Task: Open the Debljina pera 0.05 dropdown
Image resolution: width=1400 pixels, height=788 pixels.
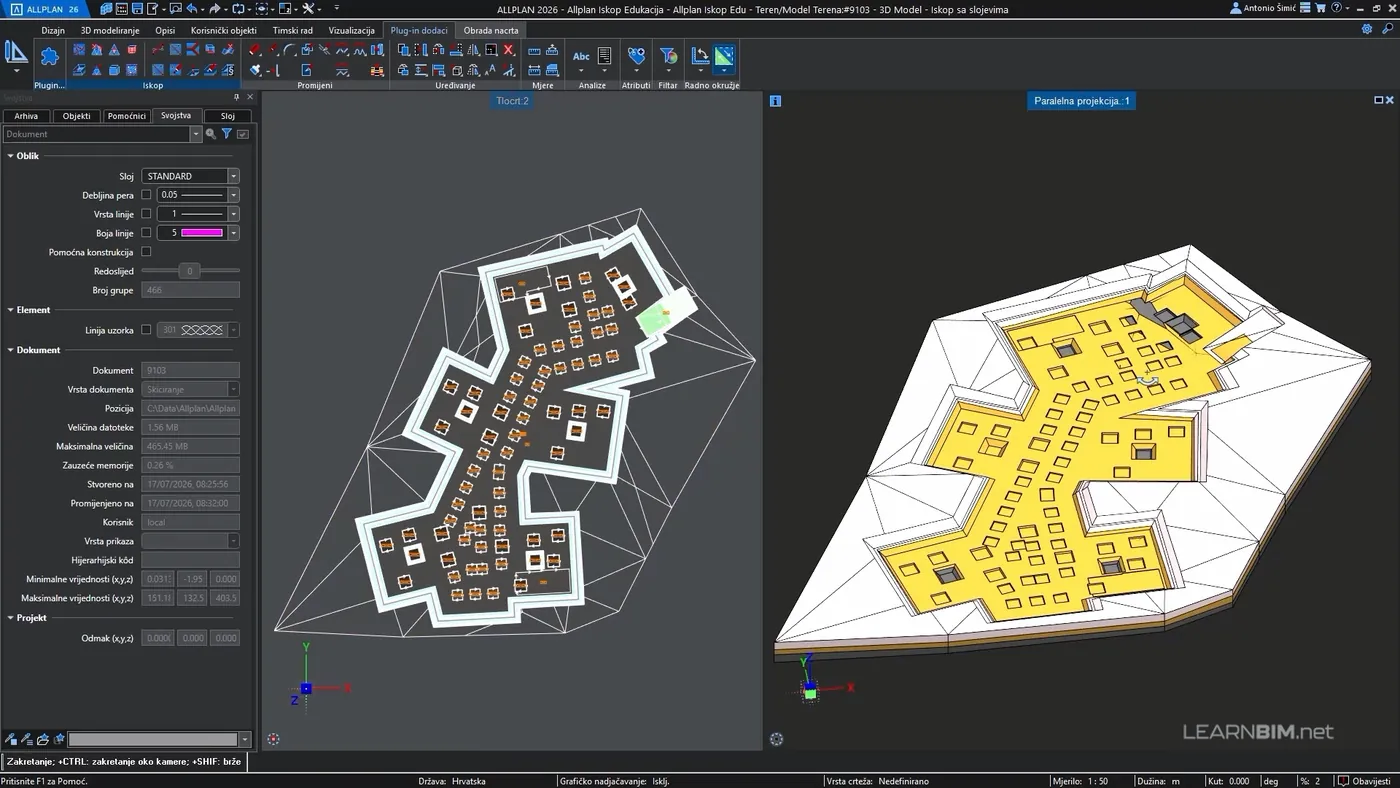Action: point(198,195)
